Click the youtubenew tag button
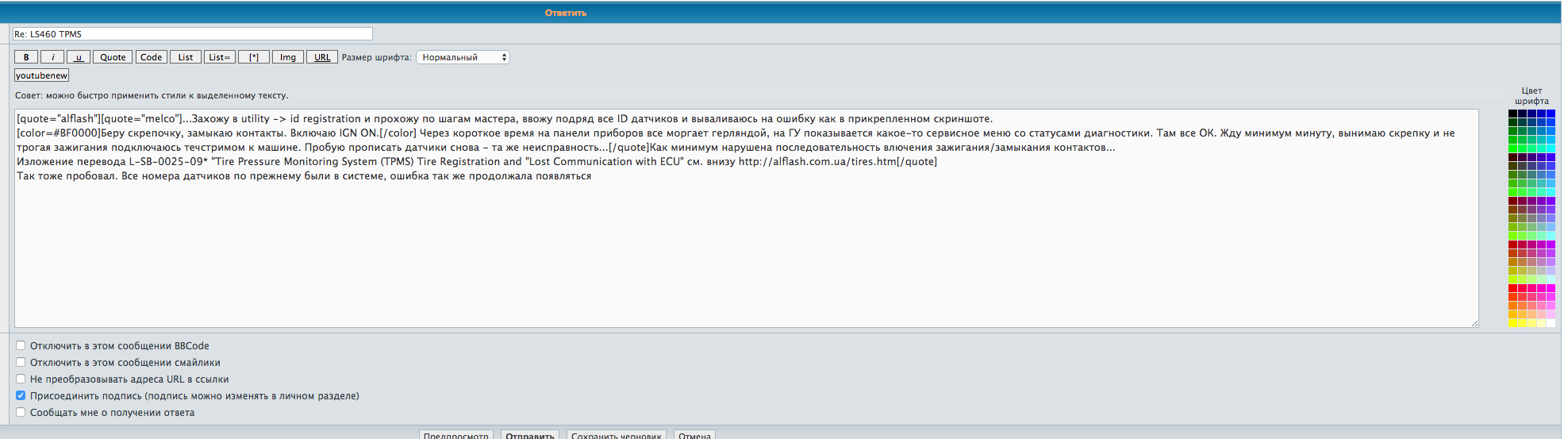Screen dimensions: 1568x439 (x=42, y=75)
